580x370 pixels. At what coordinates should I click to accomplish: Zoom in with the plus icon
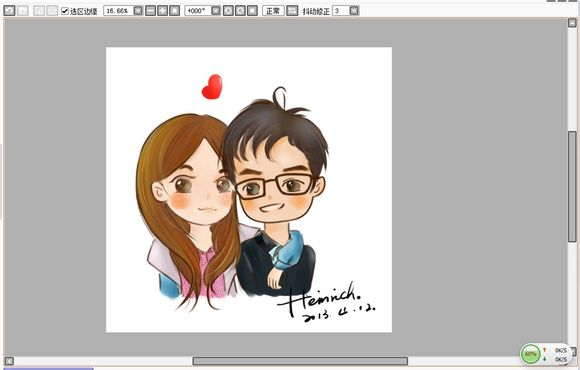162,11
